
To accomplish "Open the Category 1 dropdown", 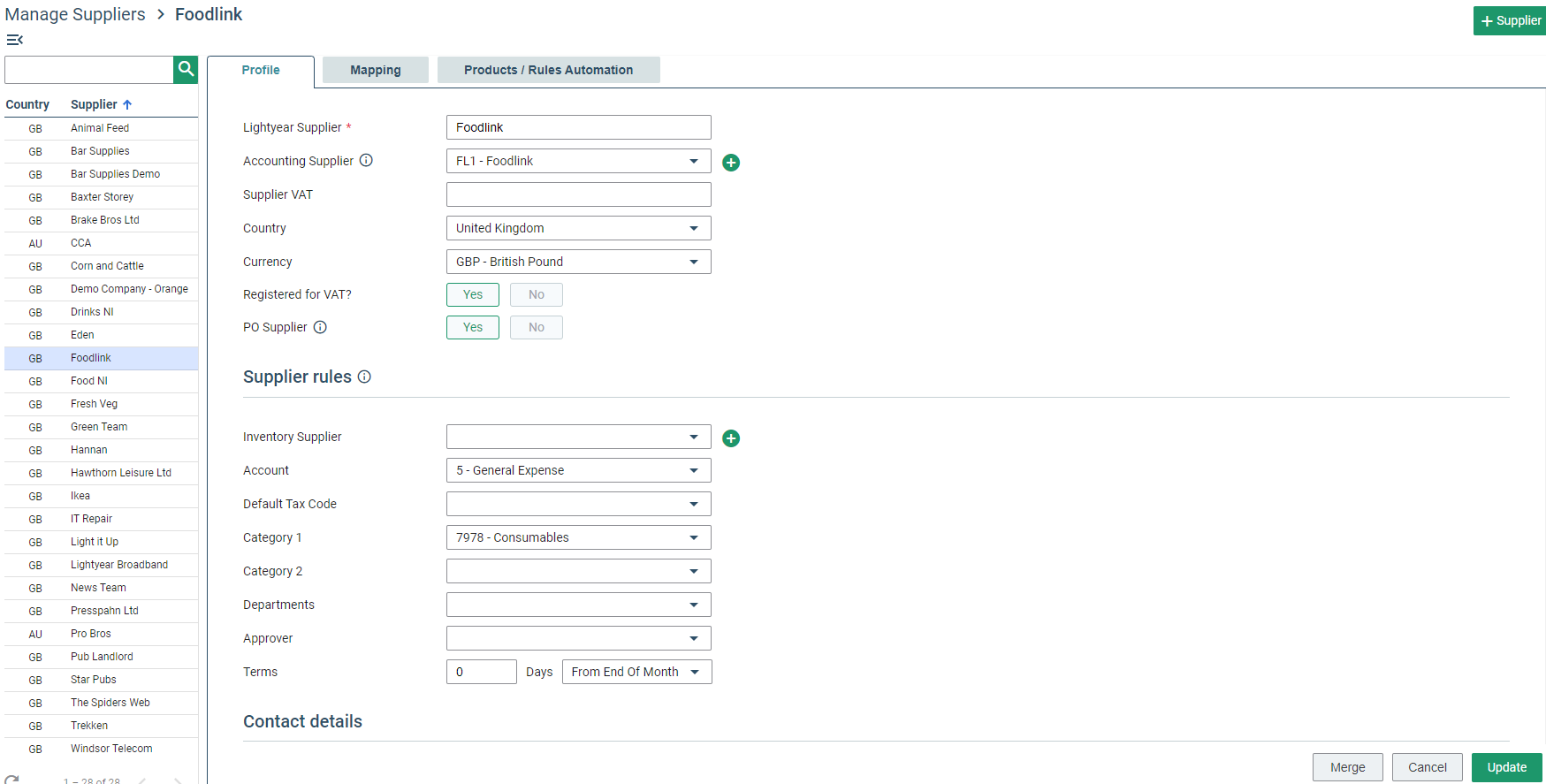I will (579, 537).
